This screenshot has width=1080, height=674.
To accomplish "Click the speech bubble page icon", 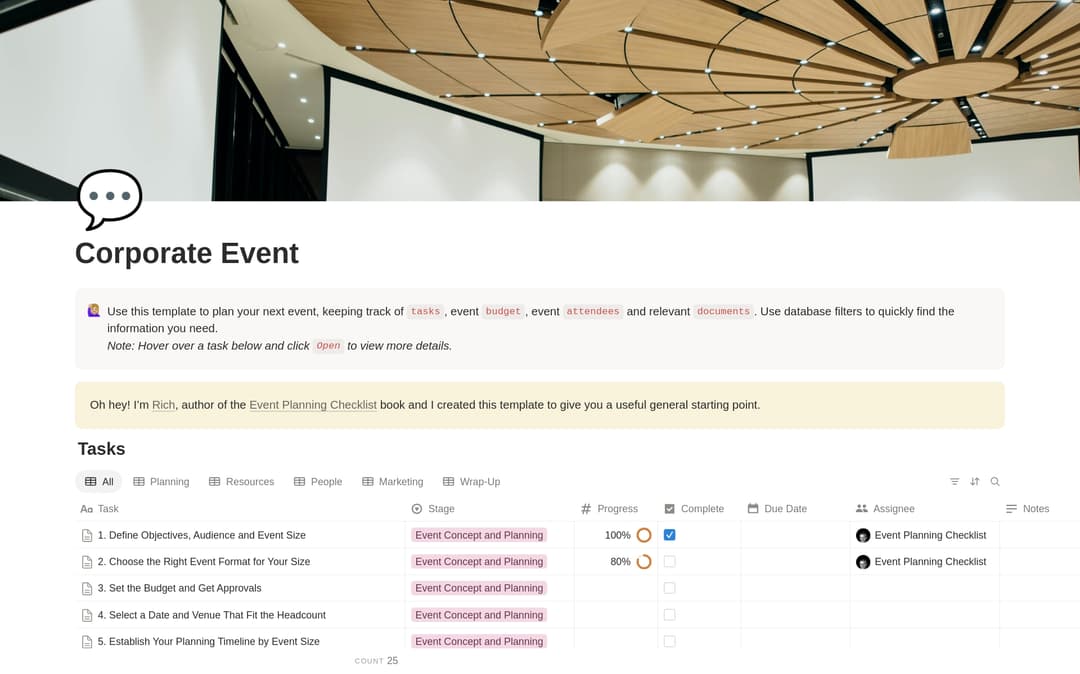I will 110,198.
